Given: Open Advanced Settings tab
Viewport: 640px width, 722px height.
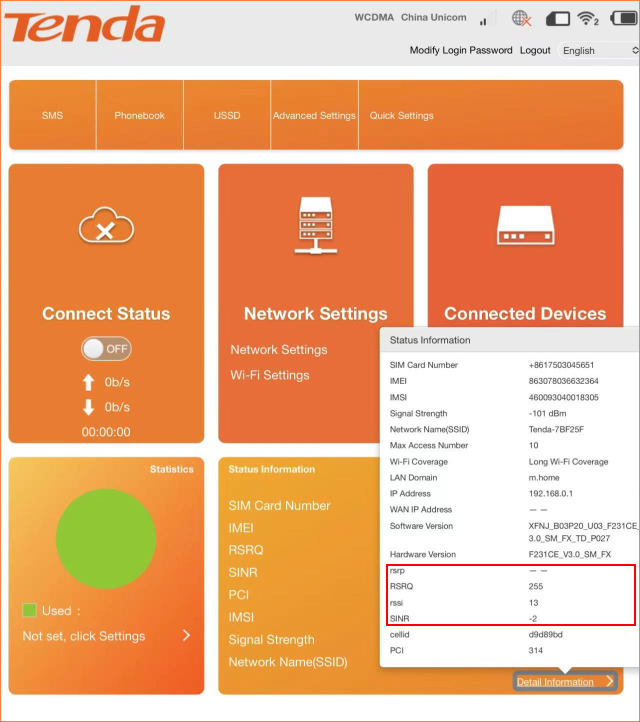Looking at the screenshot, I should click(x=314, y=116).
